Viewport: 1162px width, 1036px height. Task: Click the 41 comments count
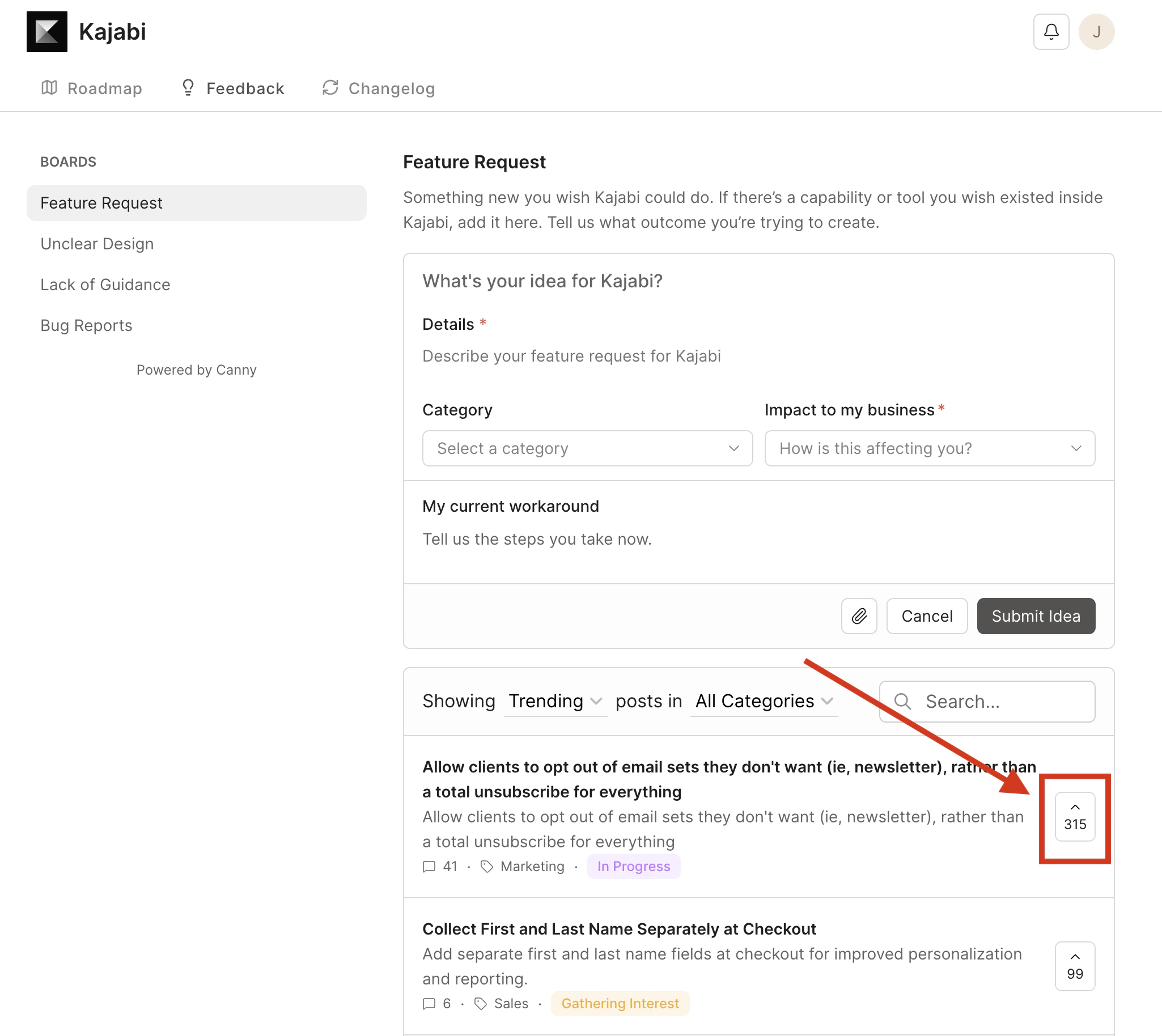coord(449,867)
